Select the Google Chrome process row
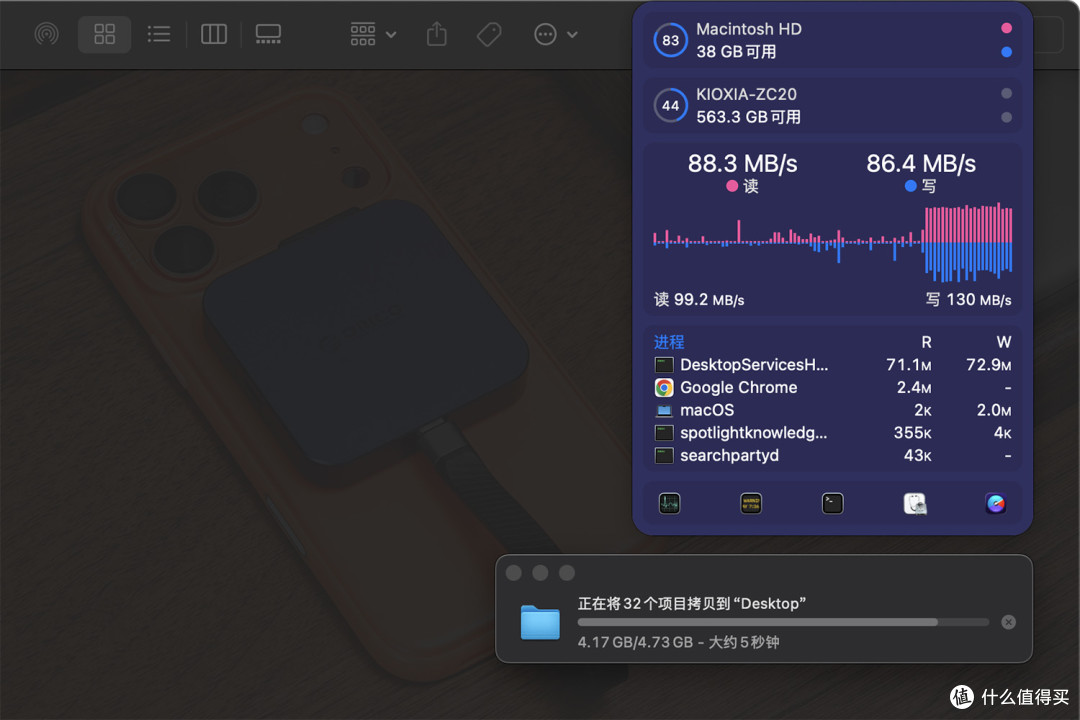The height and width of the screenshot is (720, 1080). pyautogui.click(x=832, y=387)
